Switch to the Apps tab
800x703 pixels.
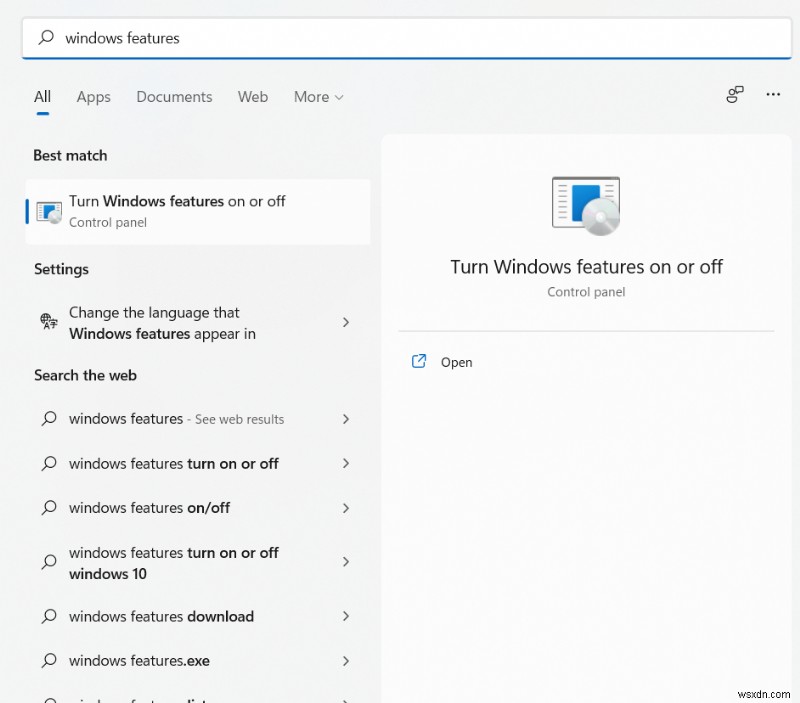(x=93, y=97)
